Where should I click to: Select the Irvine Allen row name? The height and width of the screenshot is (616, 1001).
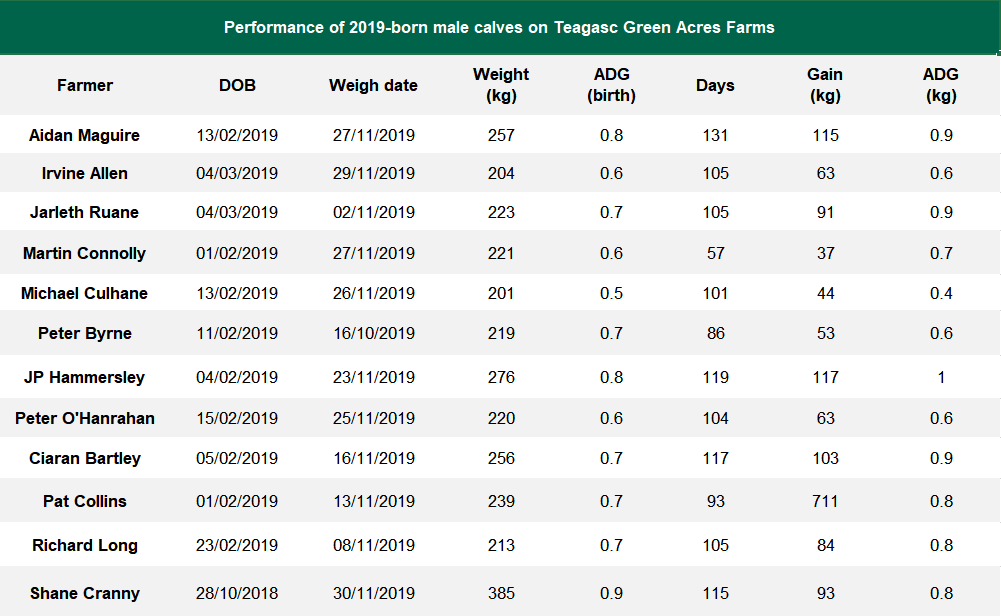(x=85, y=173)
